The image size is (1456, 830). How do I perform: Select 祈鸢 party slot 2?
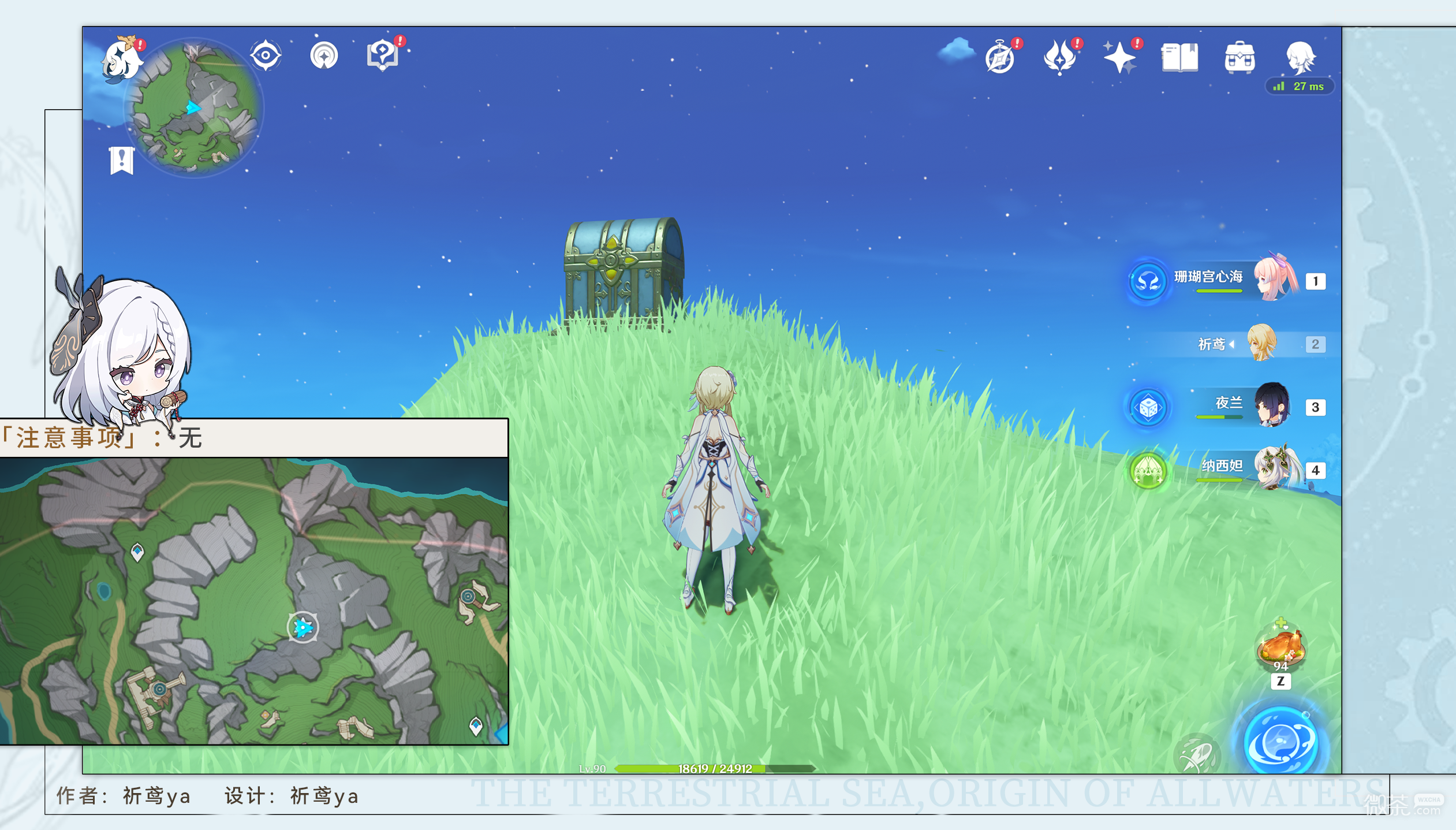(1261, 344)
